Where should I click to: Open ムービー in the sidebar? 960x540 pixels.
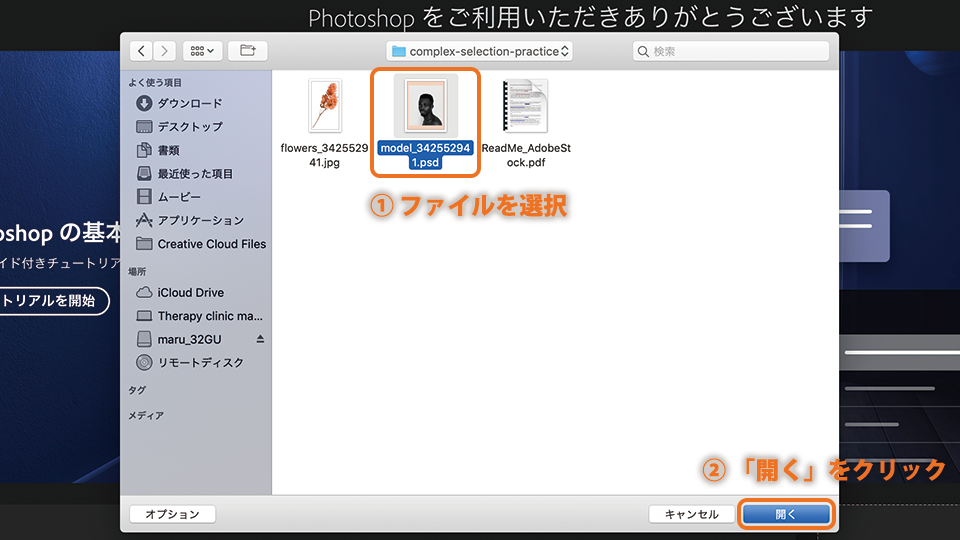[179, 197]
